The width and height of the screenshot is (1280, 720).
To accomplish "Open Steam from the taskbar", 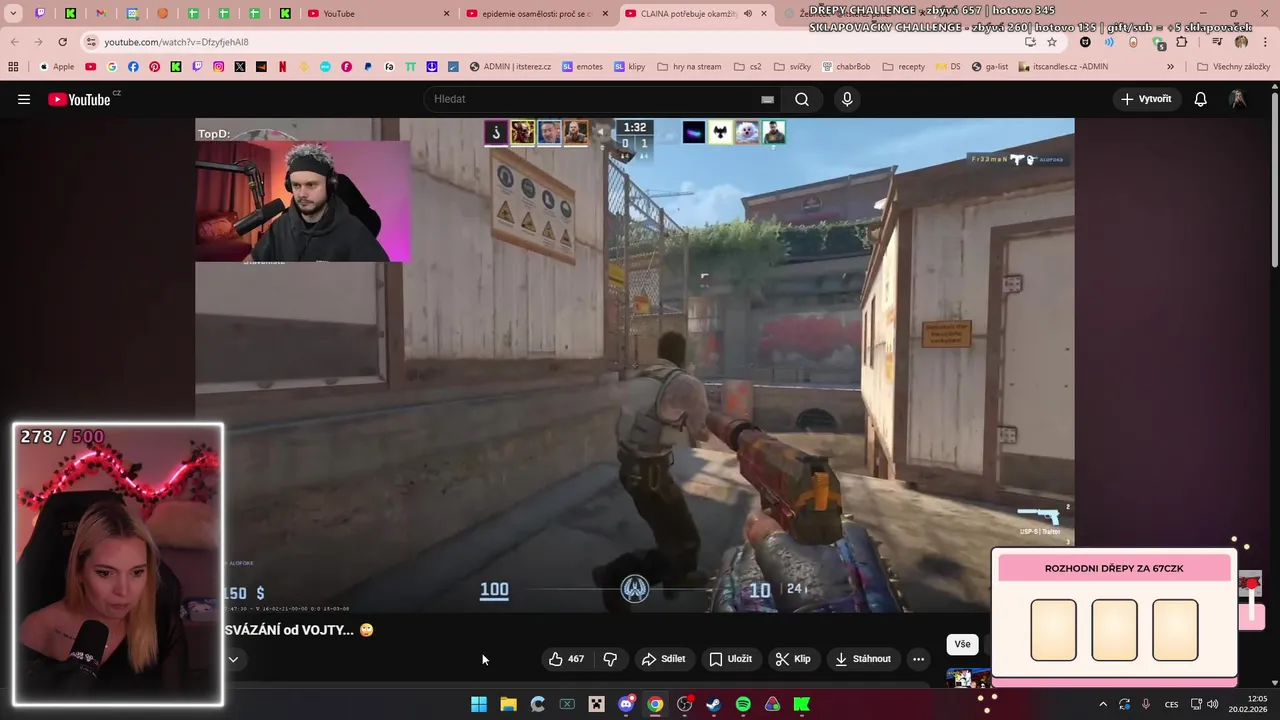I will (x=713, y=704).
